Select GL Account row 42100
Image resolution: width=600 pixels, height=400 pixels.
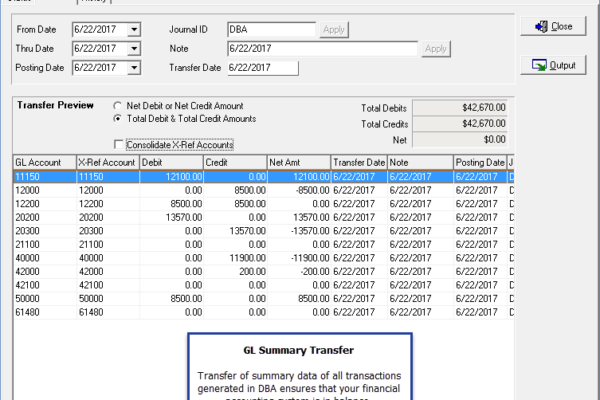[263, 285]
